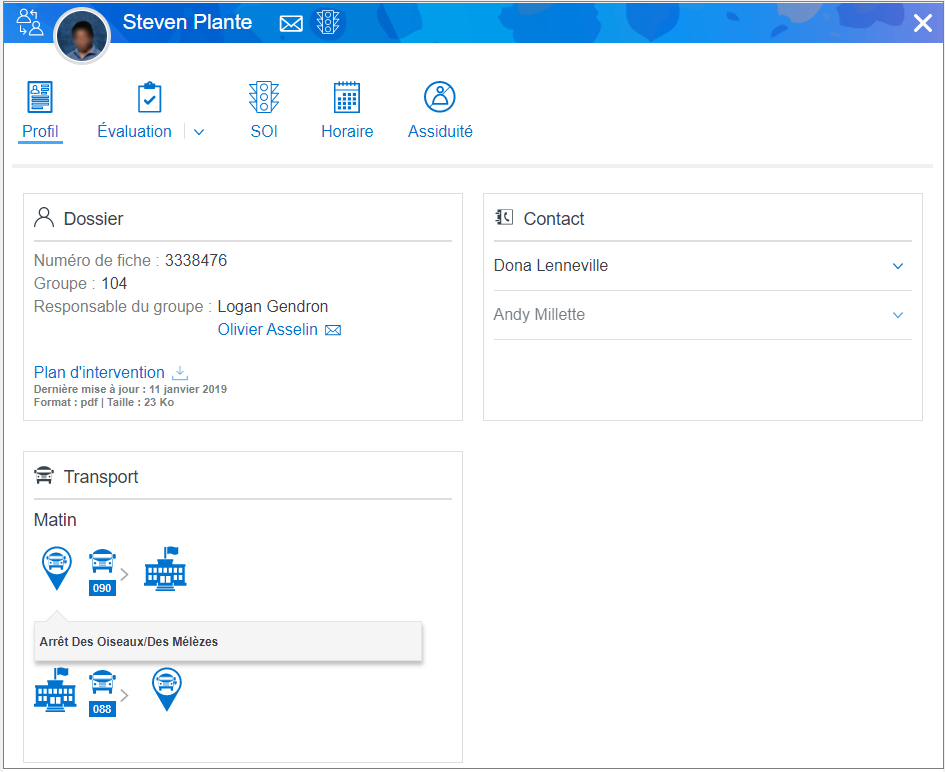Viewport: 946px width, 772px height.
Task: Open the Évaluation tab
Action: 135,112
